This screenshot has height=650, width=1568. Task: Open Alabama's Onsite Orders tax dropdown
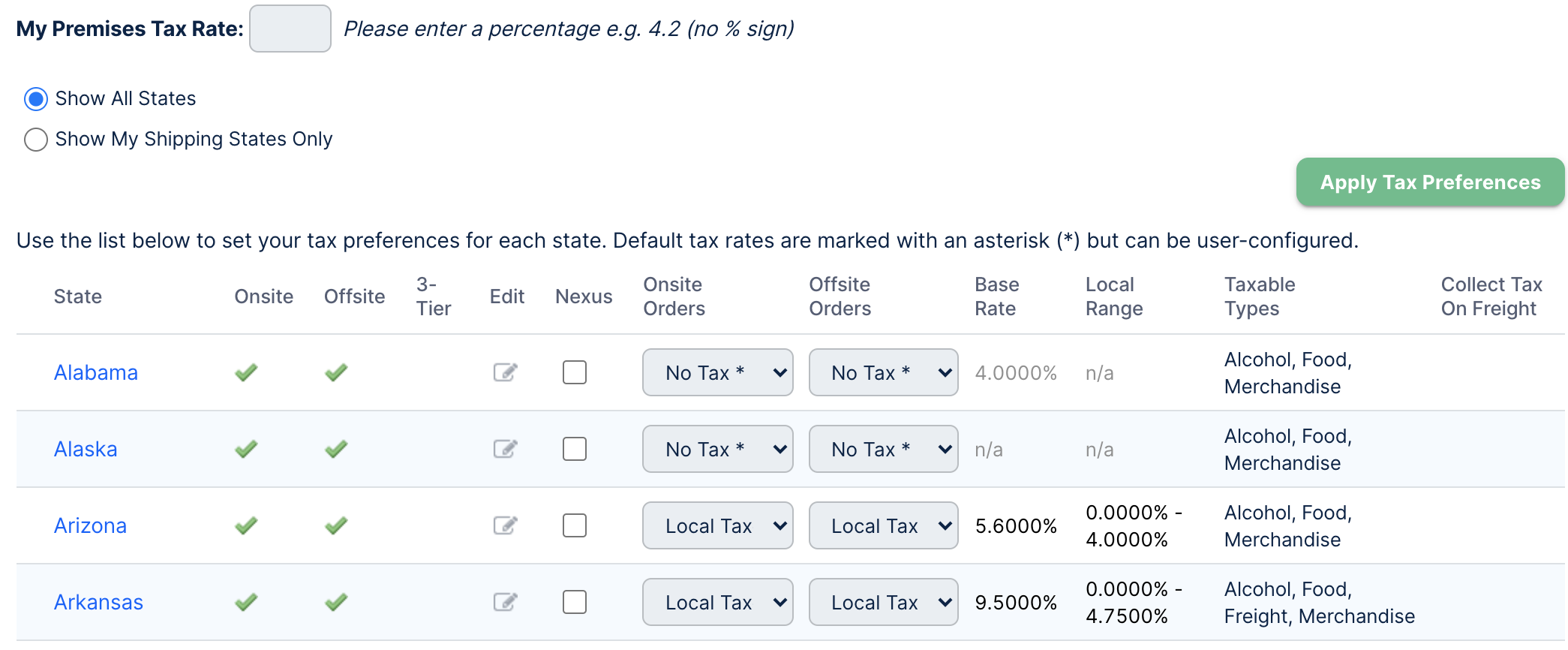pos(717,372)
